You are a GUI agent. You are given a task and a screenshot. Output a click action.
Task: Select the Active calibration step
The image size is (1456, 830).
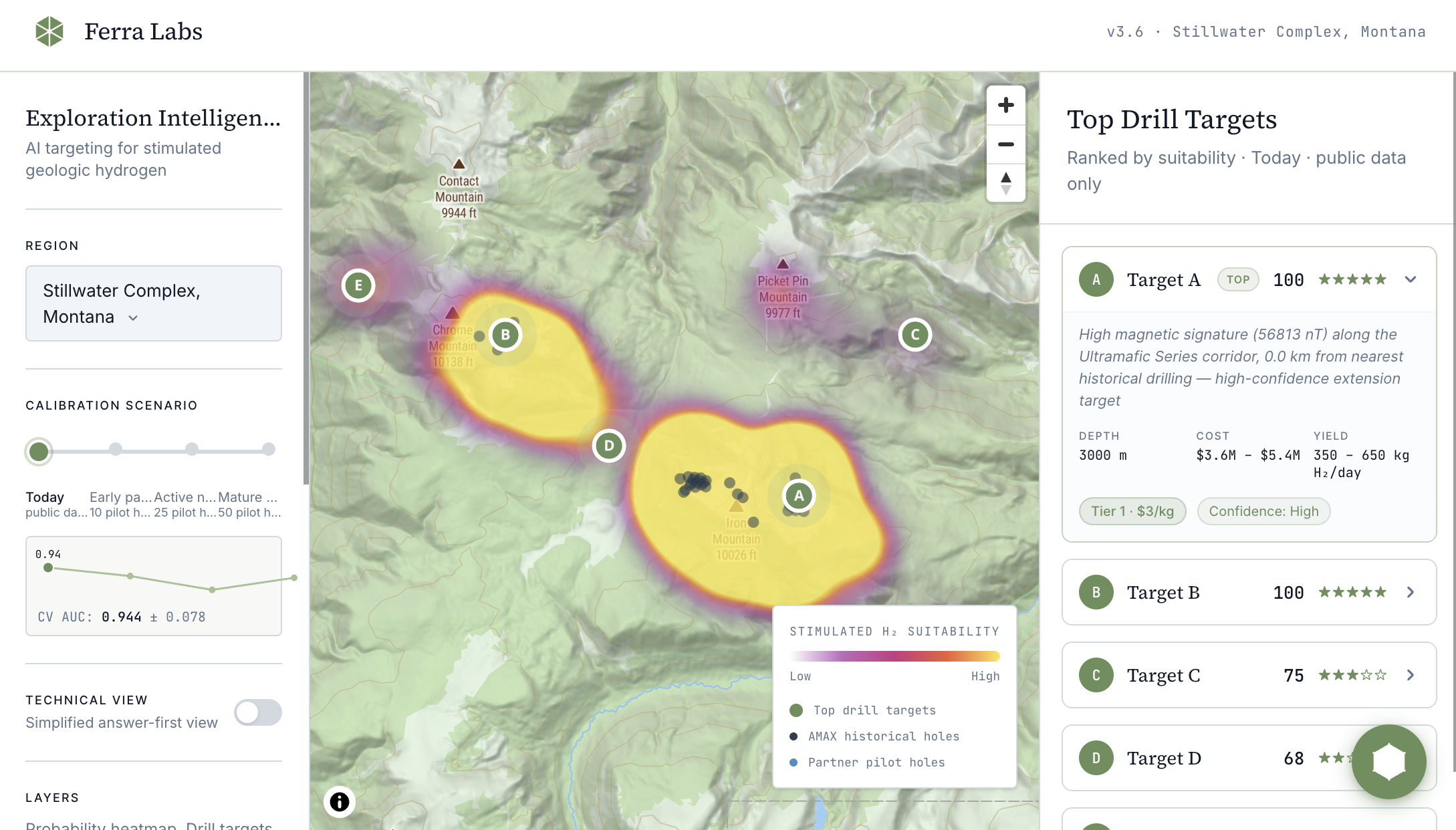[x=192, y=449]
